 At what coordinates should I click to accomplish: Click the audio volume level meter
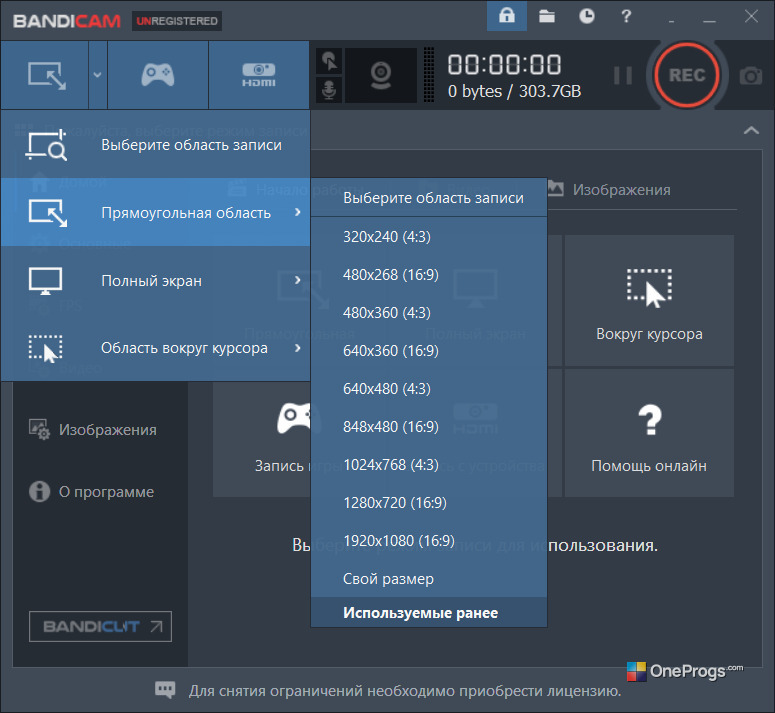(429, 75)
